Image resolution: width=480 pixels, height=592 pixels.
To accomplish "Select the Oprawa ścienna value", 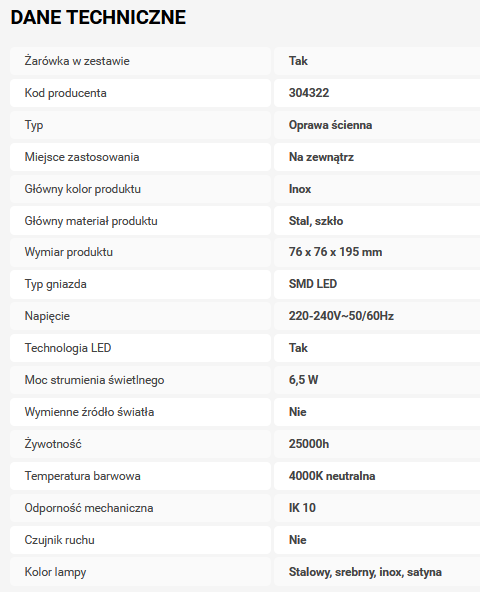I will 330,125.
